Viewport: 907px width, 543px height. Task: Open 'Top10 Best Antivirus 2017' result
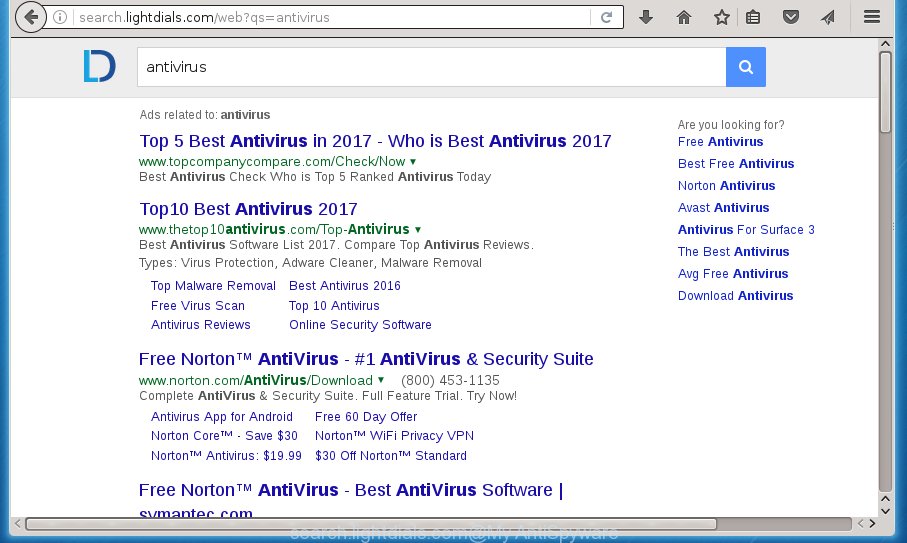(x=248, y=209)
